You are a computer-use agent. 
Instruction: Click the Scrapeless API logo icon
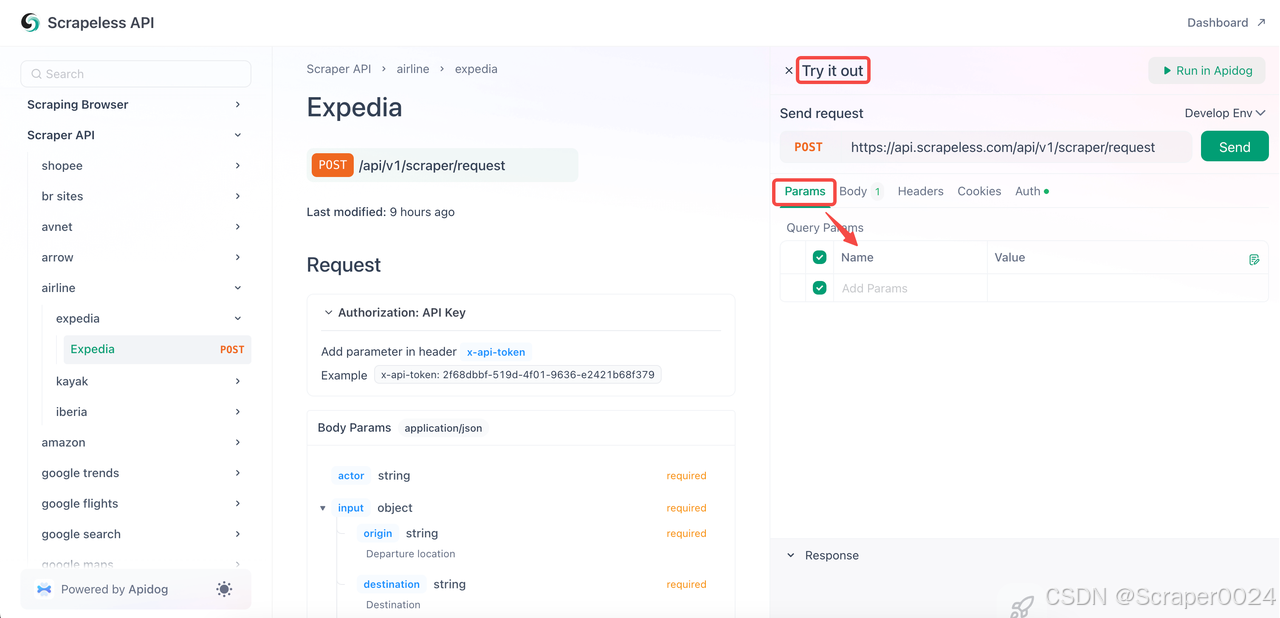tap(30, 22)
